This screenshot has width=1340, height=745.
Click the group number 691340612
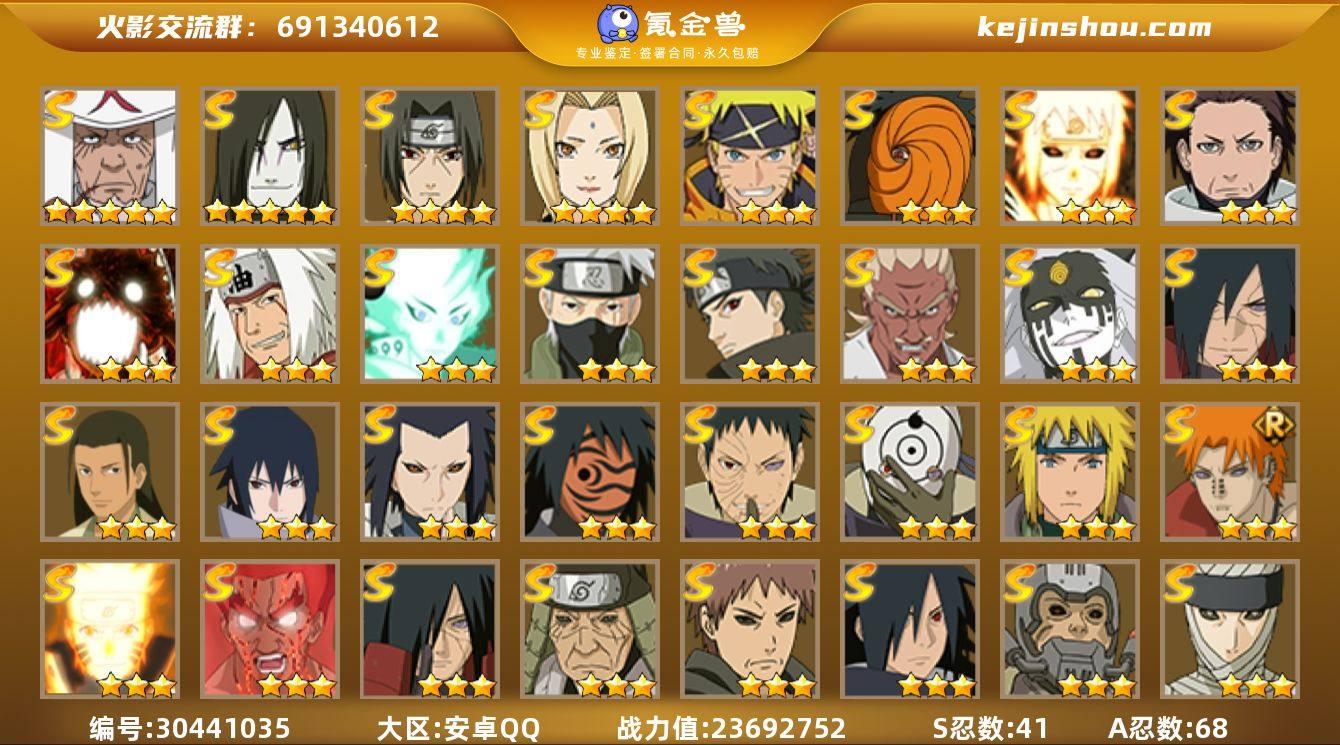358,27
